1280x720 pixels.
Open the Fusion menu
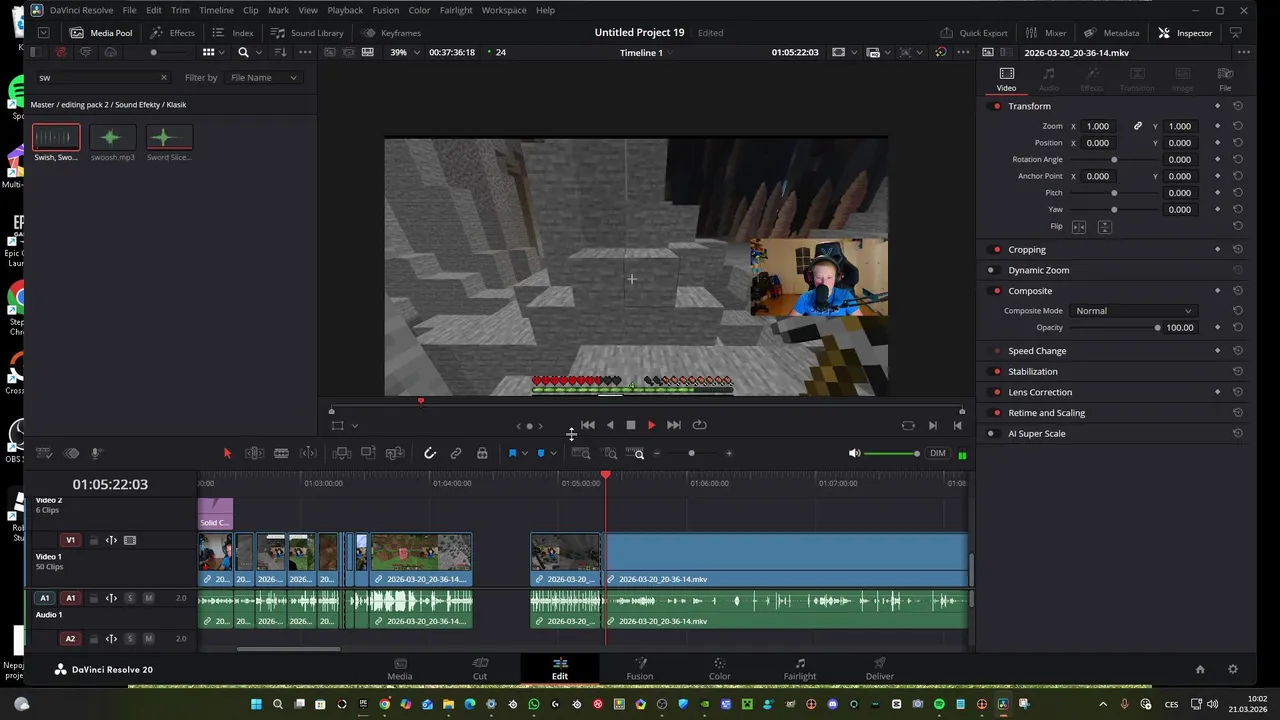tap(385, 10)
